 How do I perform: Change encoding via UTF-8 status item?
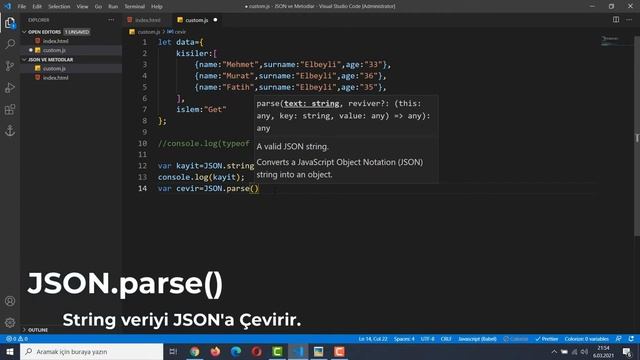tap(427, 339)
